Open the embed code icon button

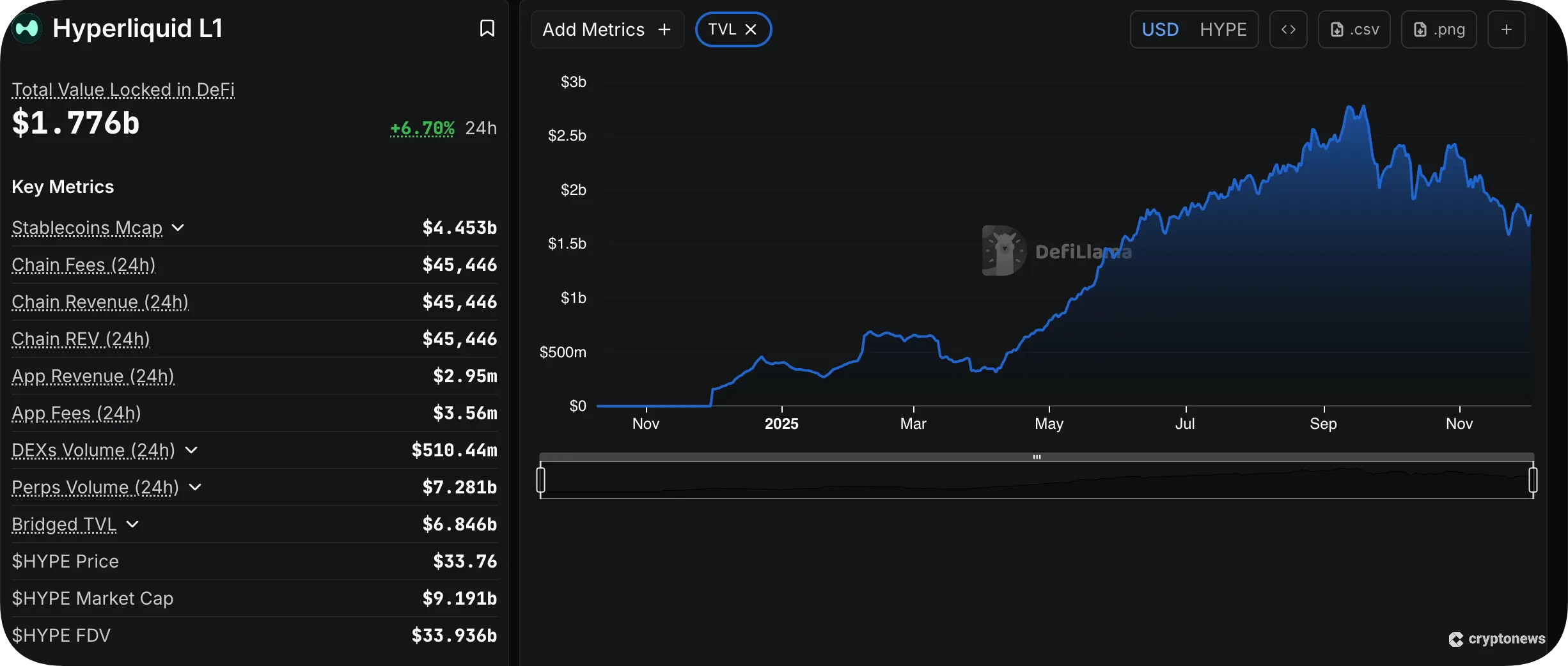point(1288,29)
